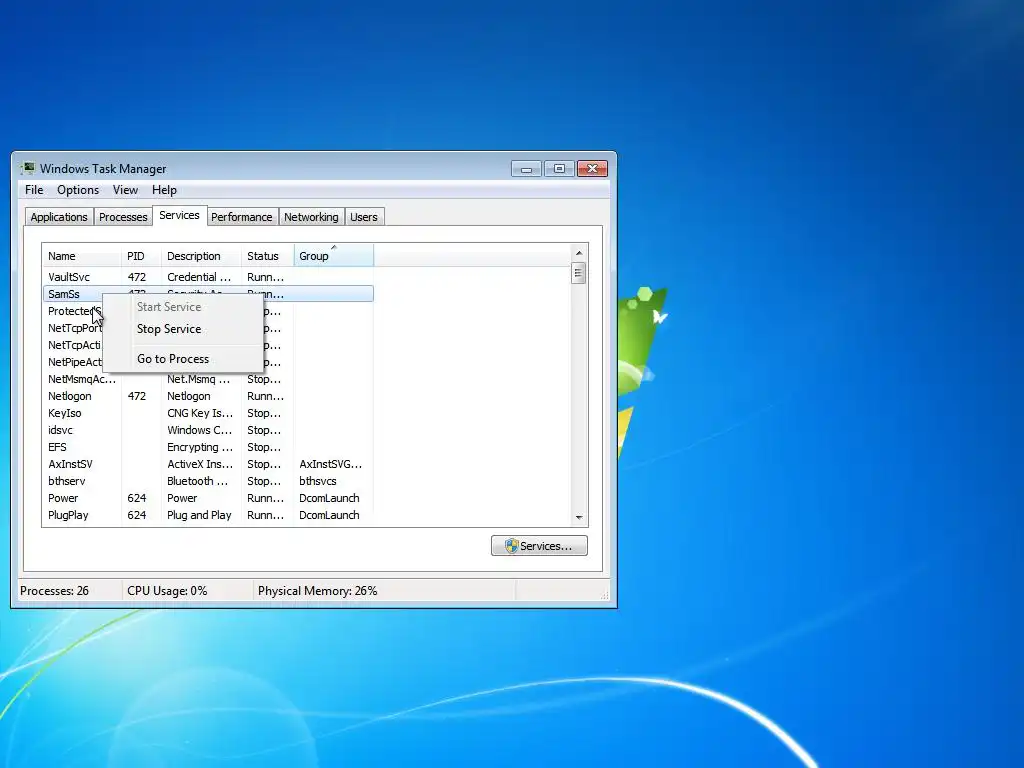Go to the Users tab
This screenshot has height=768, width=1024.
(x=364, y=217)
